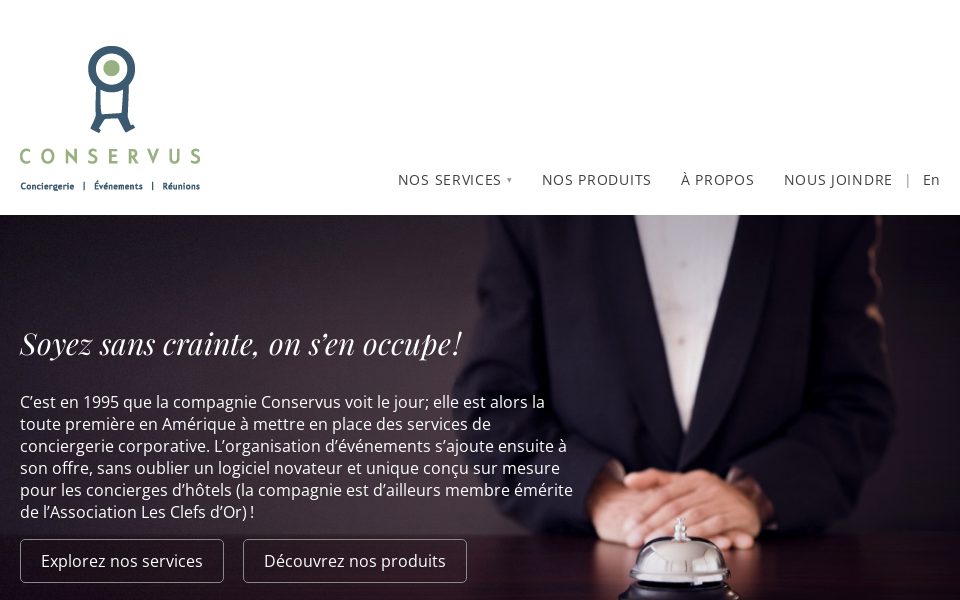This screenshot has height=600, width=960.
Task: Open the À PROPOS menu item
Action: pos(718,180)
